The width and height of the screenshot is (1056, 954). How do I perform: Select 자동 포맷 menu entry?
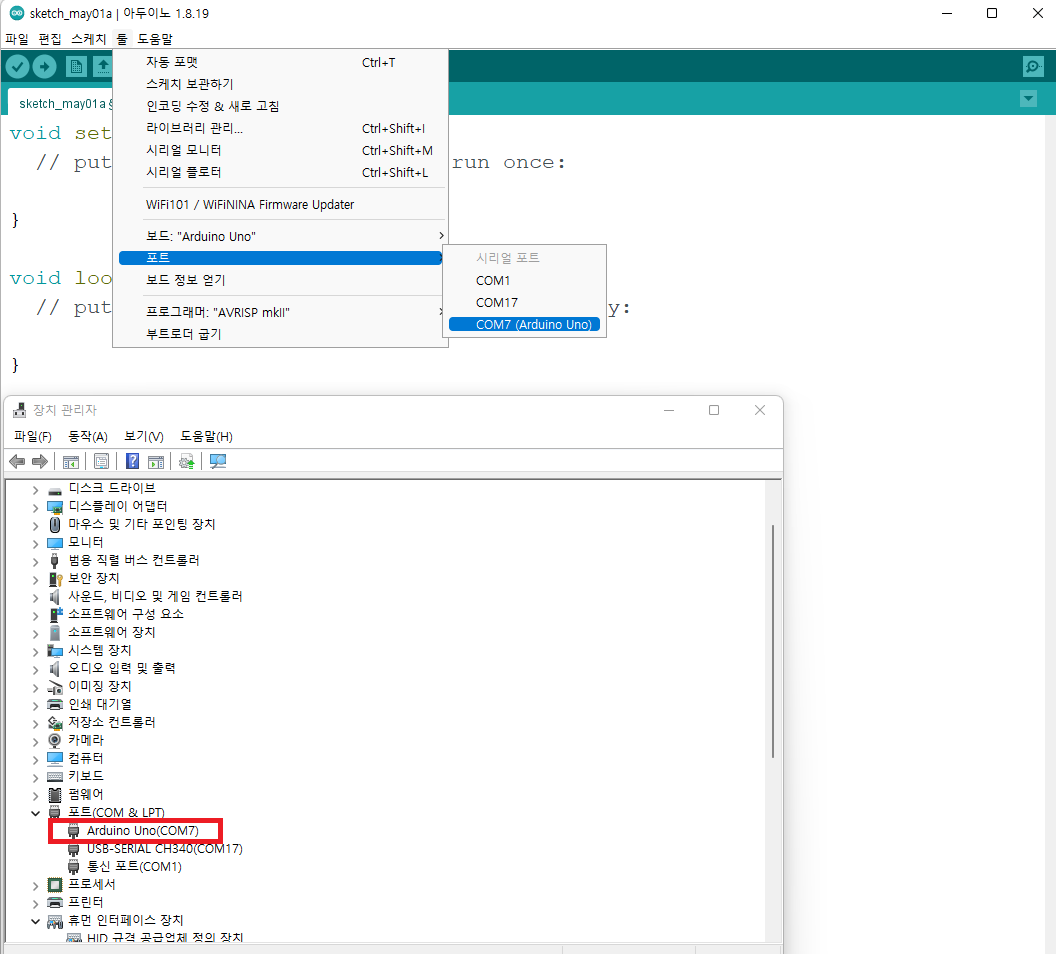coord(280,62)
